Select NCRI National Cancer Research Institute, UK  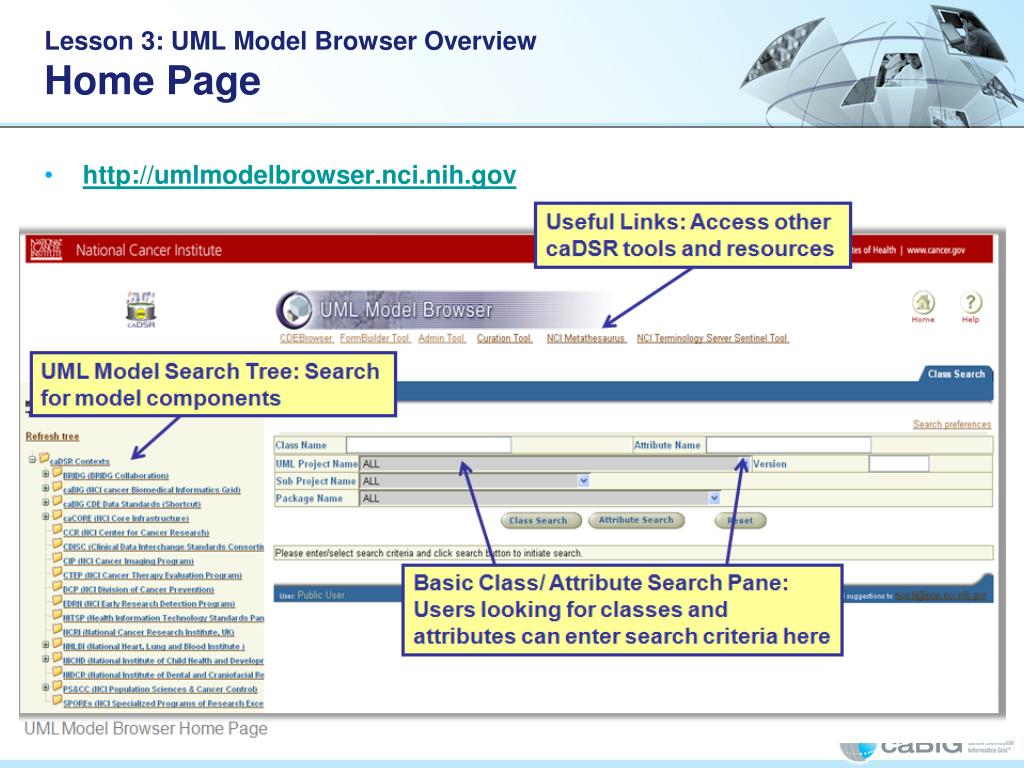[x=148, y=632]
